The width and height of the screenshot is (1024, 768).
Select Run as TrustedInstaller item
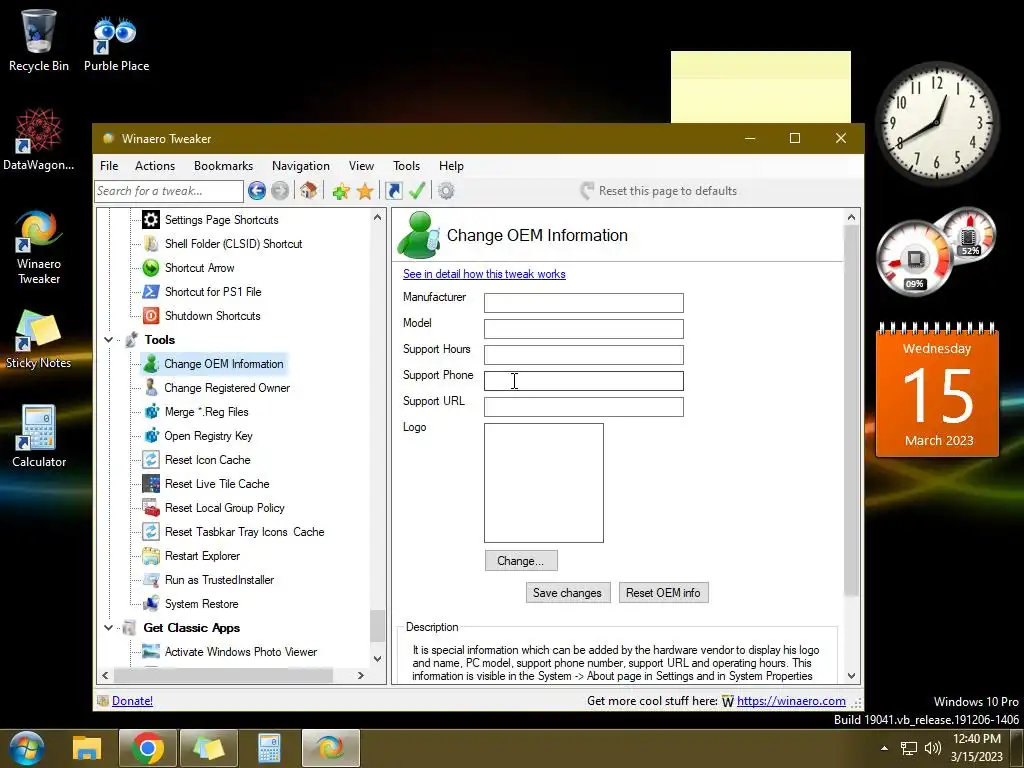pyautogui.click(x=219, y=580)
